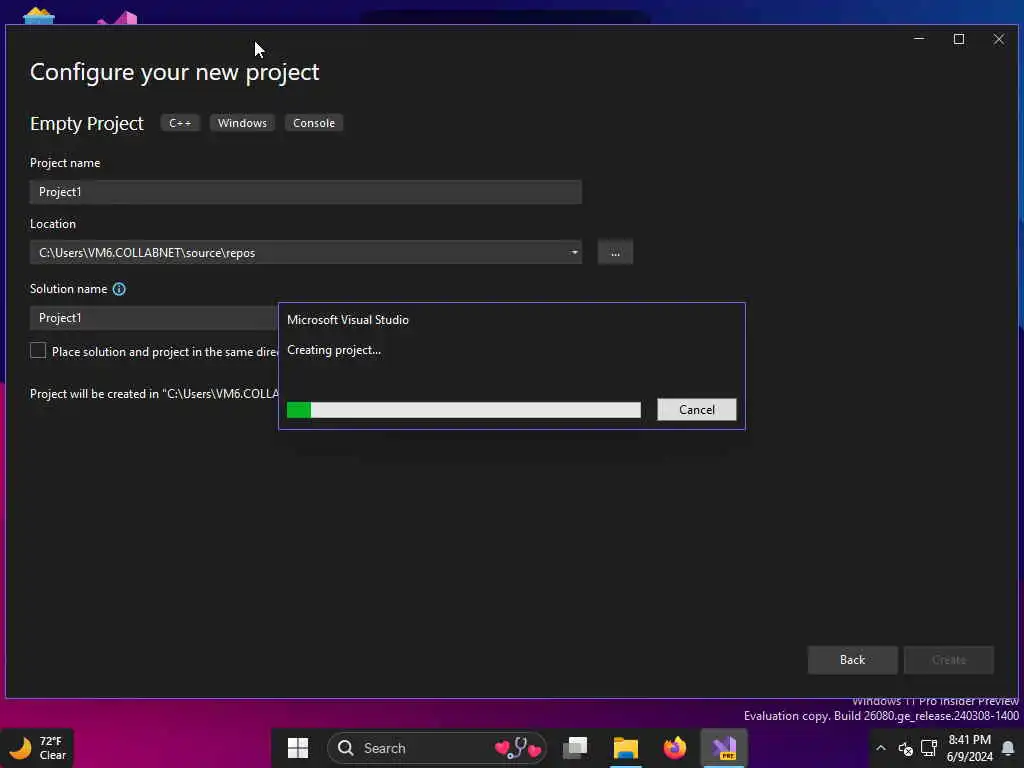Open the notifications bell icon
This screenshot has width=1024, height=768.
coord(1008,748)
